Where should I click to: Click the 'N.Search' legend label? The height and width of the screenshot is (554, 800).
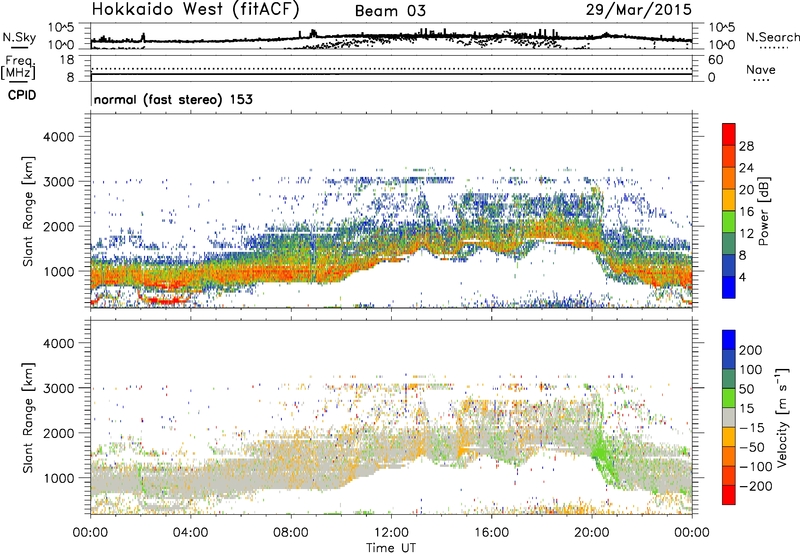click(x=772, y=37)
